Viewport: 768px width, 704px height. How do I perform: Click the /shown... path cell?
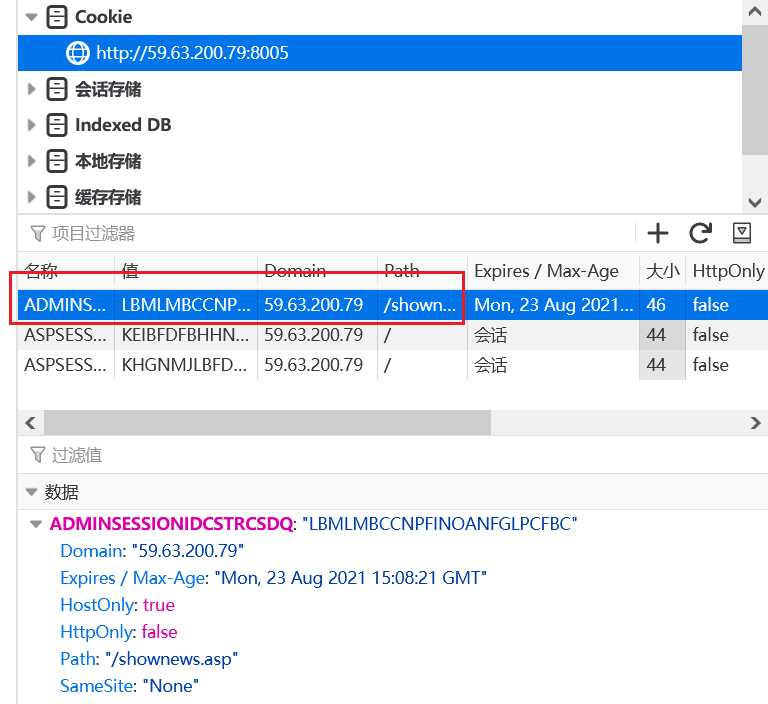pyautogui.click(x=422, y=305)
